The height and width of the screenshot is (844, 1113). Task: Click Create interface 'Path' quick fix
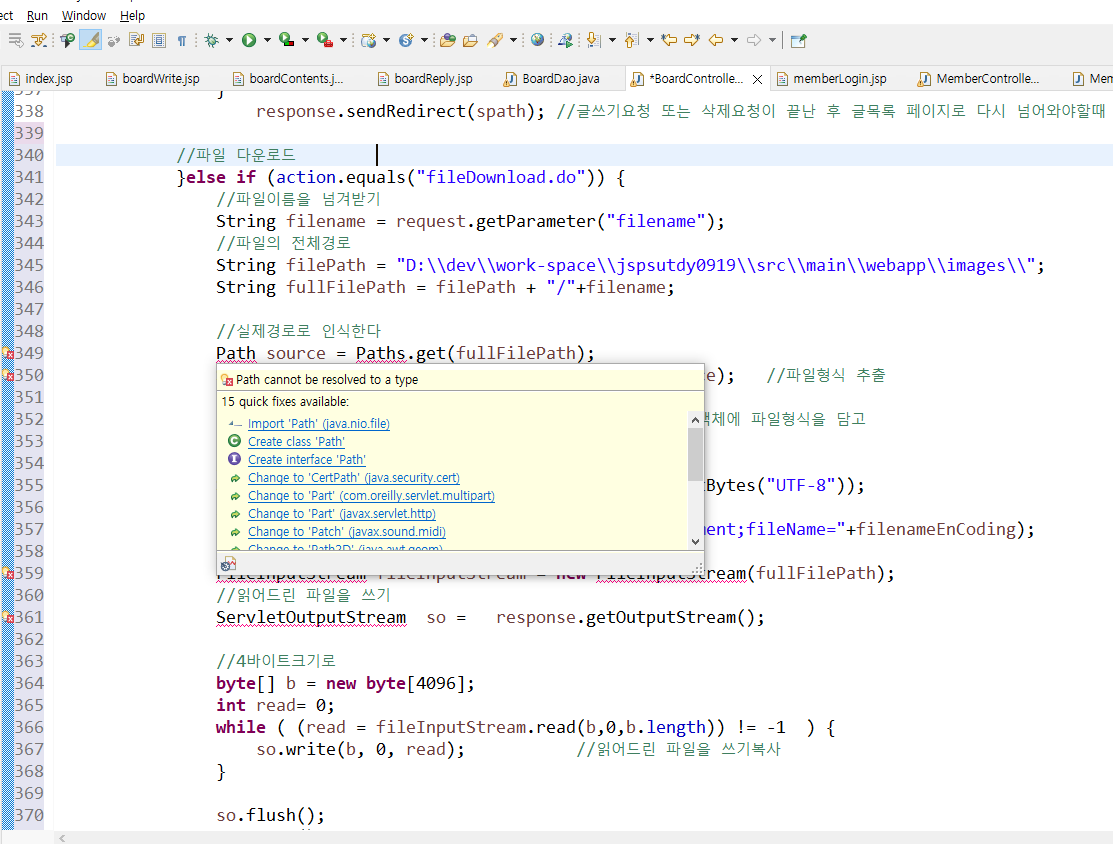click(x=307, y=460)
